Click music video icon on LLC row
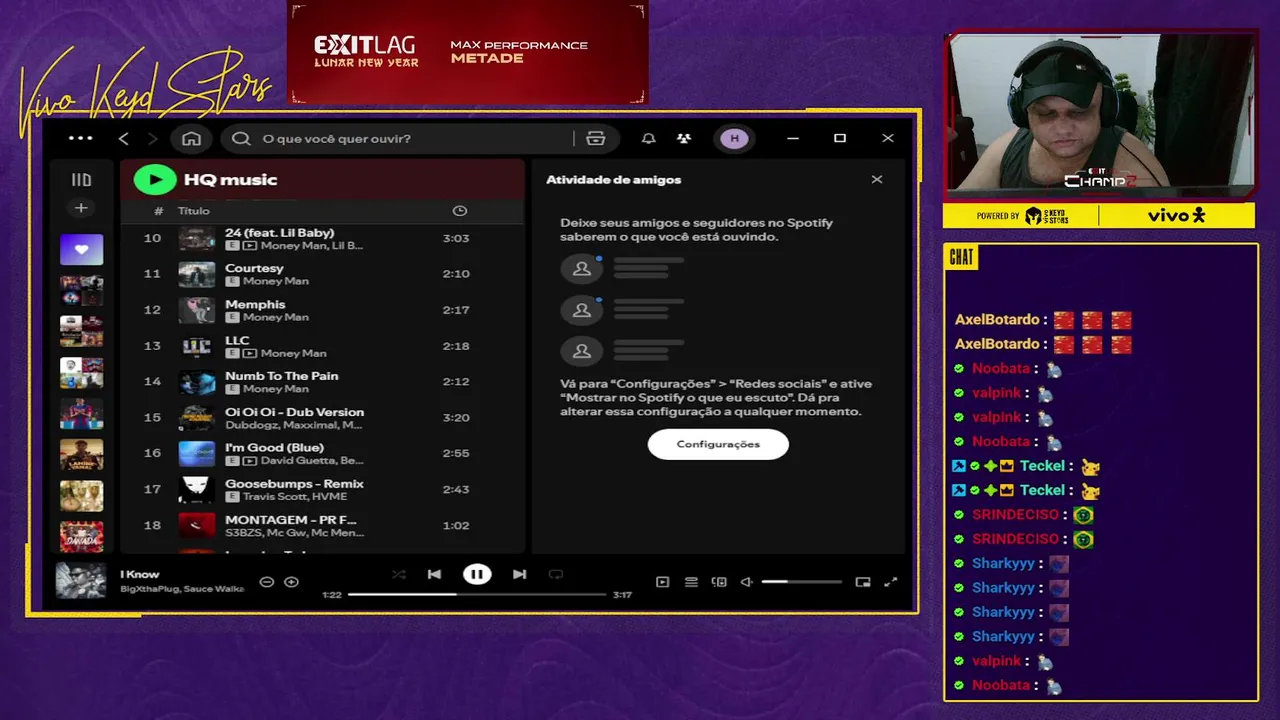 click(250, 353)
